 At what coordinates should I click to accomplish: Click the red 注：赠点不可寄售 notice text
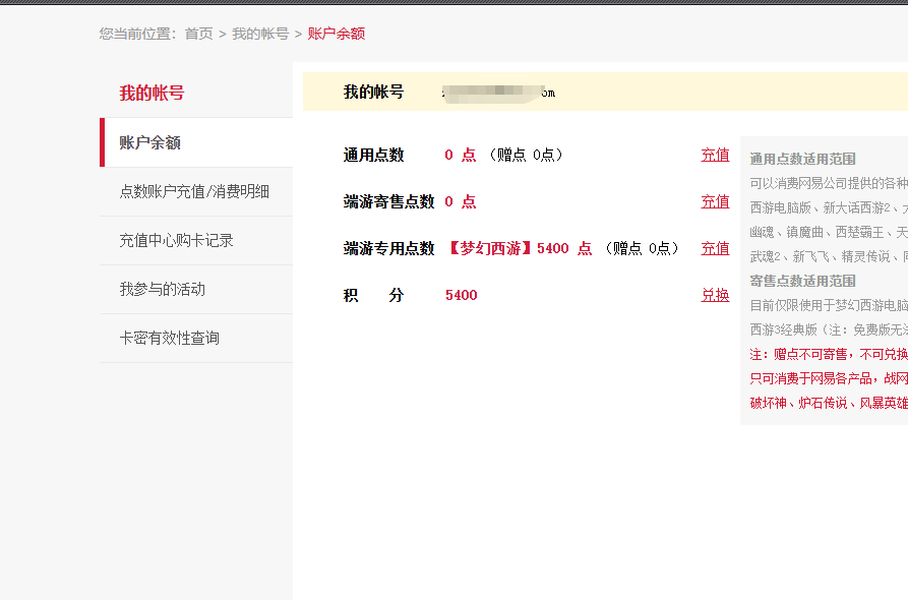(829, 354)
